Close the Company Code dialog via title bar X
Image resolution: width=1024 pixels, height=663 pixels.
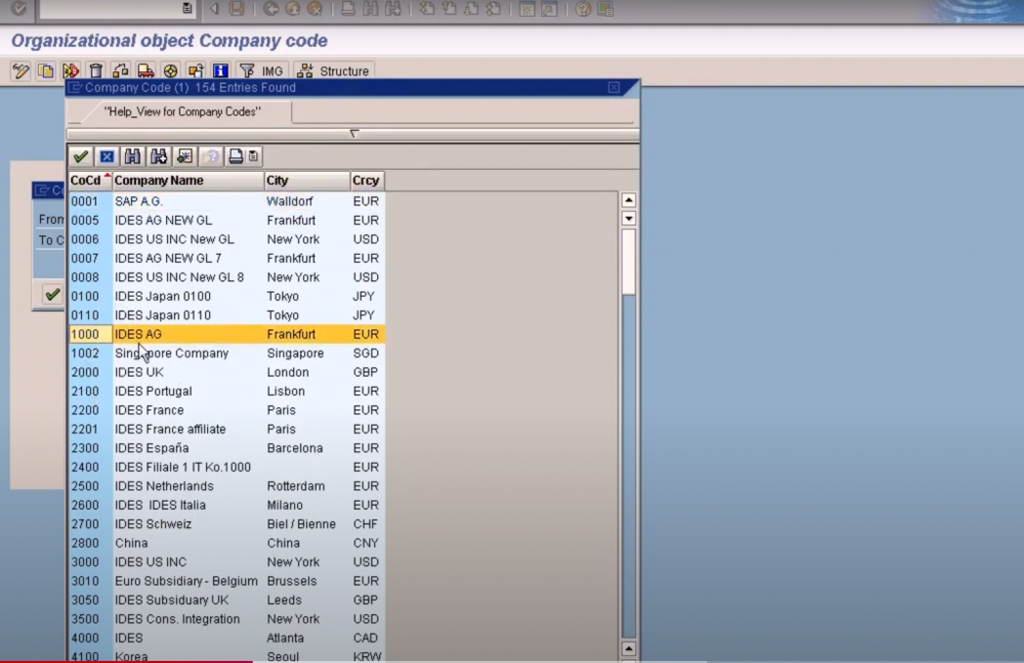[614, 87]
